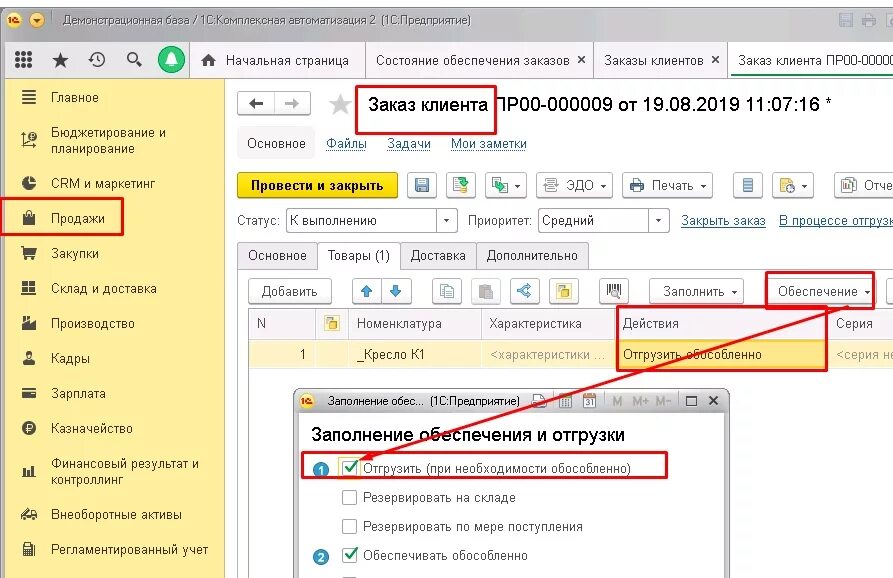Expand the Статус dropdown
The height and width of the screenshot is (578, 893).
click(446, 220)
